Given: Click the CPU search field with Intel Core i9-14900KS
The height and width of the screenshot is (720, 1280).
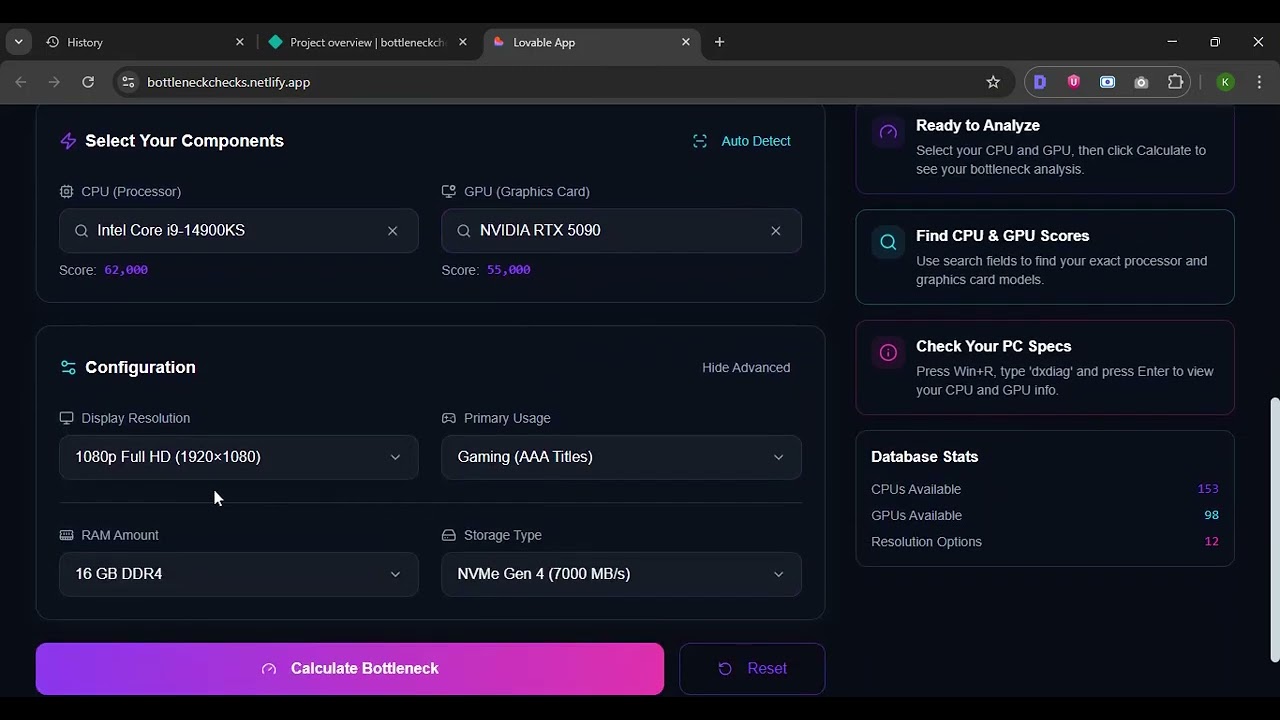Looking at the screenshot, I should pyautogui.click(x=239, y=231).
